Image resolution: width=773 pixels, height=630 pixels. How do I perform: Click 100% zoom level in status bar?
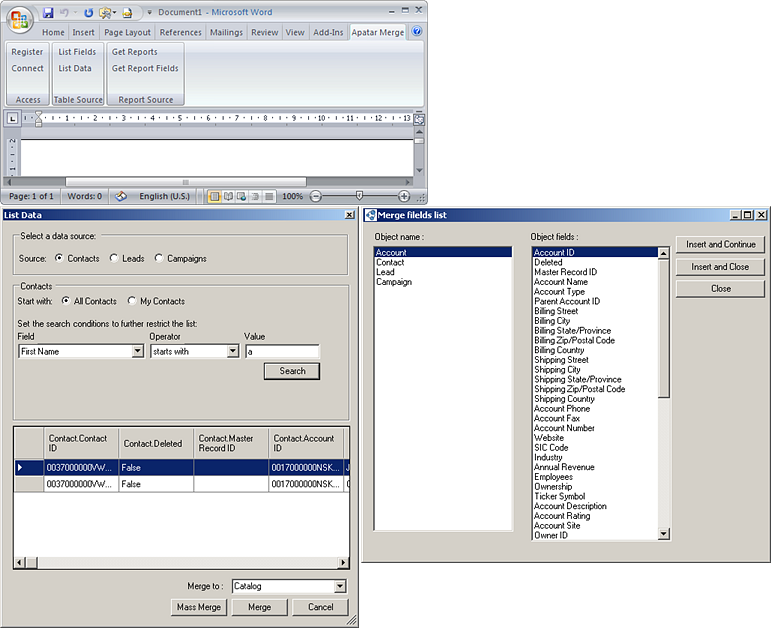[292, 196]
